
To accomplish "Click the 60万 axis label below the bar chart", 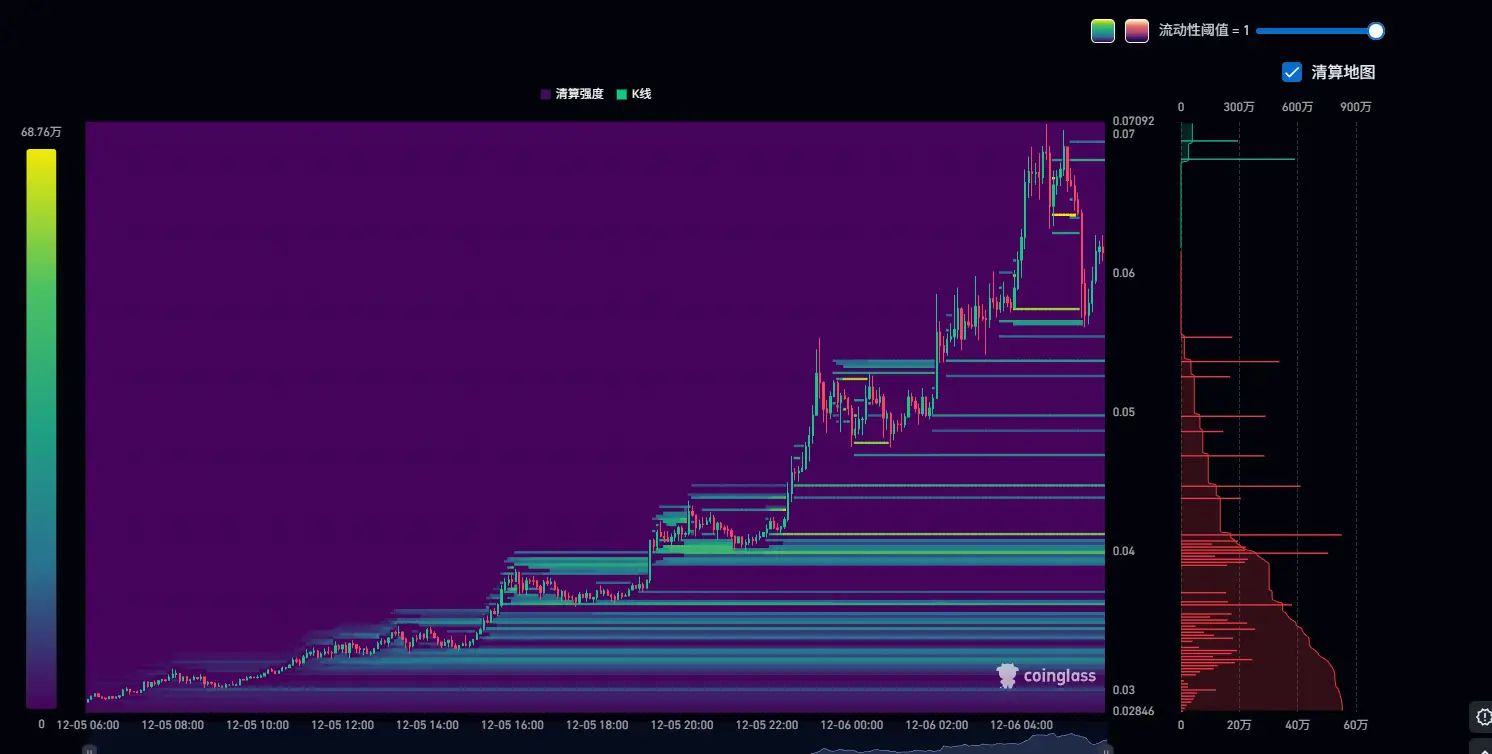I will (x=1356, y=725).
